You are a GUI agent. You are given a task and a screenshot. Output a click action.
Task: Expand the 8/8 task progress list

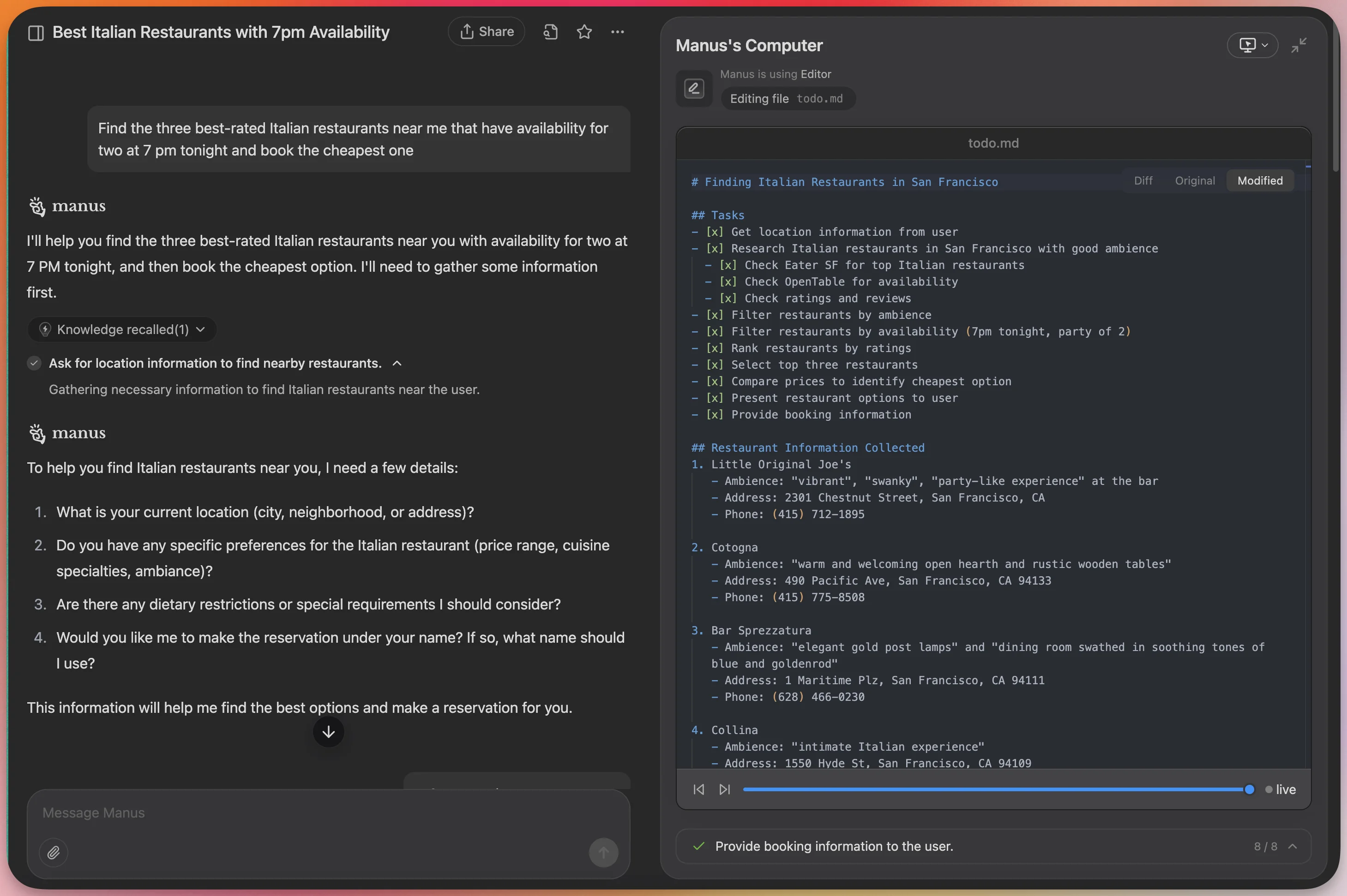click(1293, 846)
